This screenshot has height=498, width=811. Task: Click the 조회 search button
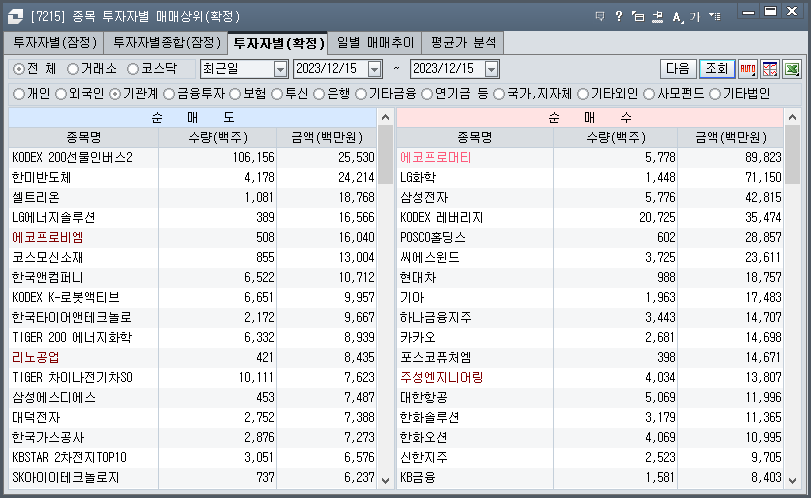click(717, 69)
